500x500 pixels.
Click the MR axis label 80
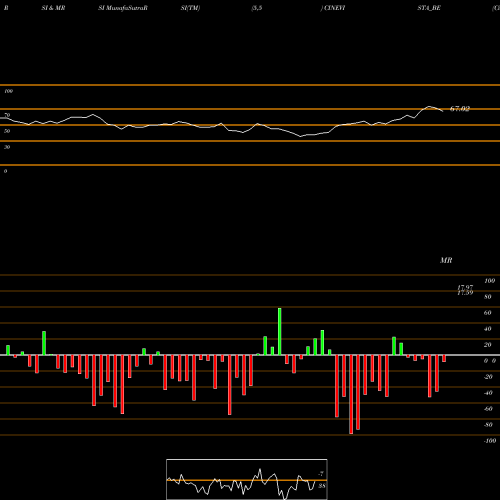487,297
